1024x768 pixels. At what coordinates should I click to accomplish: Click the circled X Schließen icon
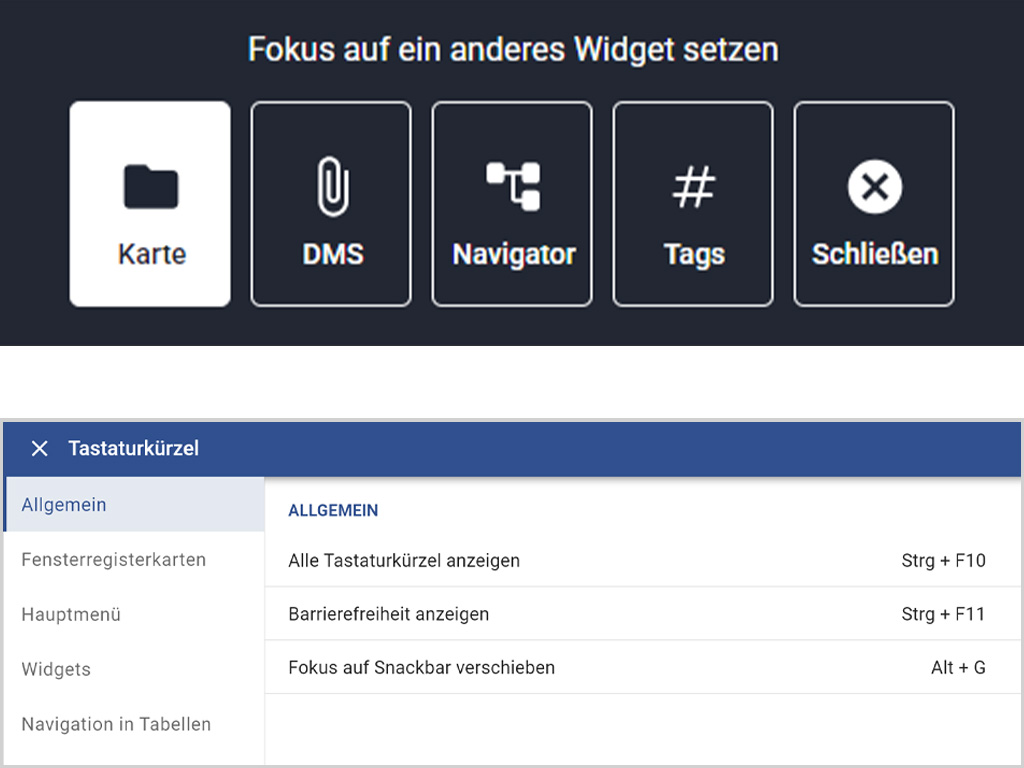click(x=874, y=188)
